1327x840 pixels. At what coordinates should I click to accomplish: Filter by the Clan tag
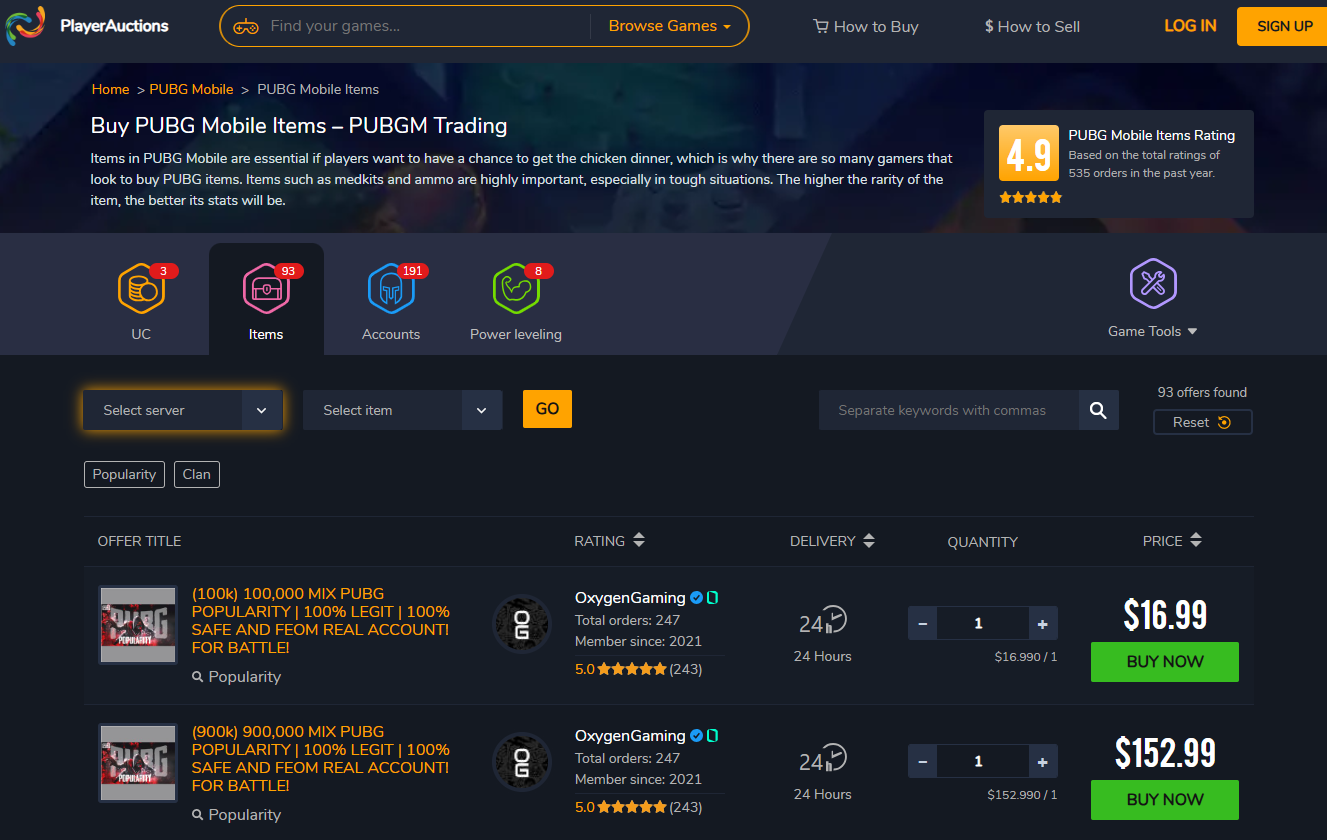197,474
